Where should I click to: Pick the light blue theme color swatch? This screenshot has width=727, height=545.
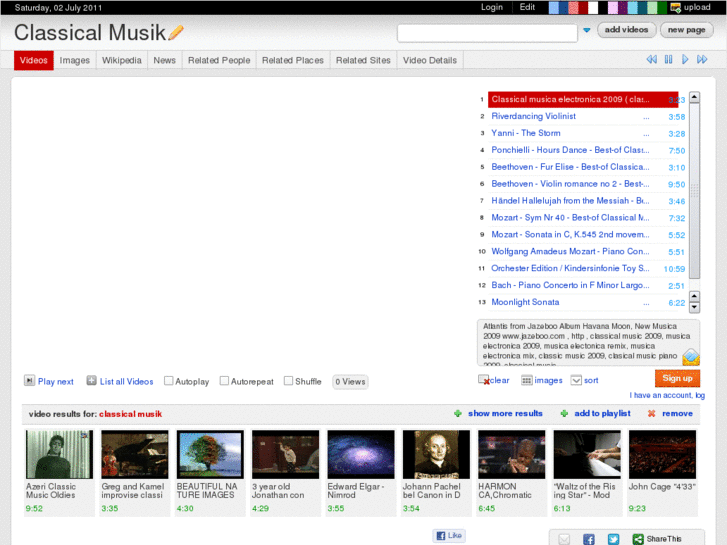pyautogui.click(x=554, y=7)
